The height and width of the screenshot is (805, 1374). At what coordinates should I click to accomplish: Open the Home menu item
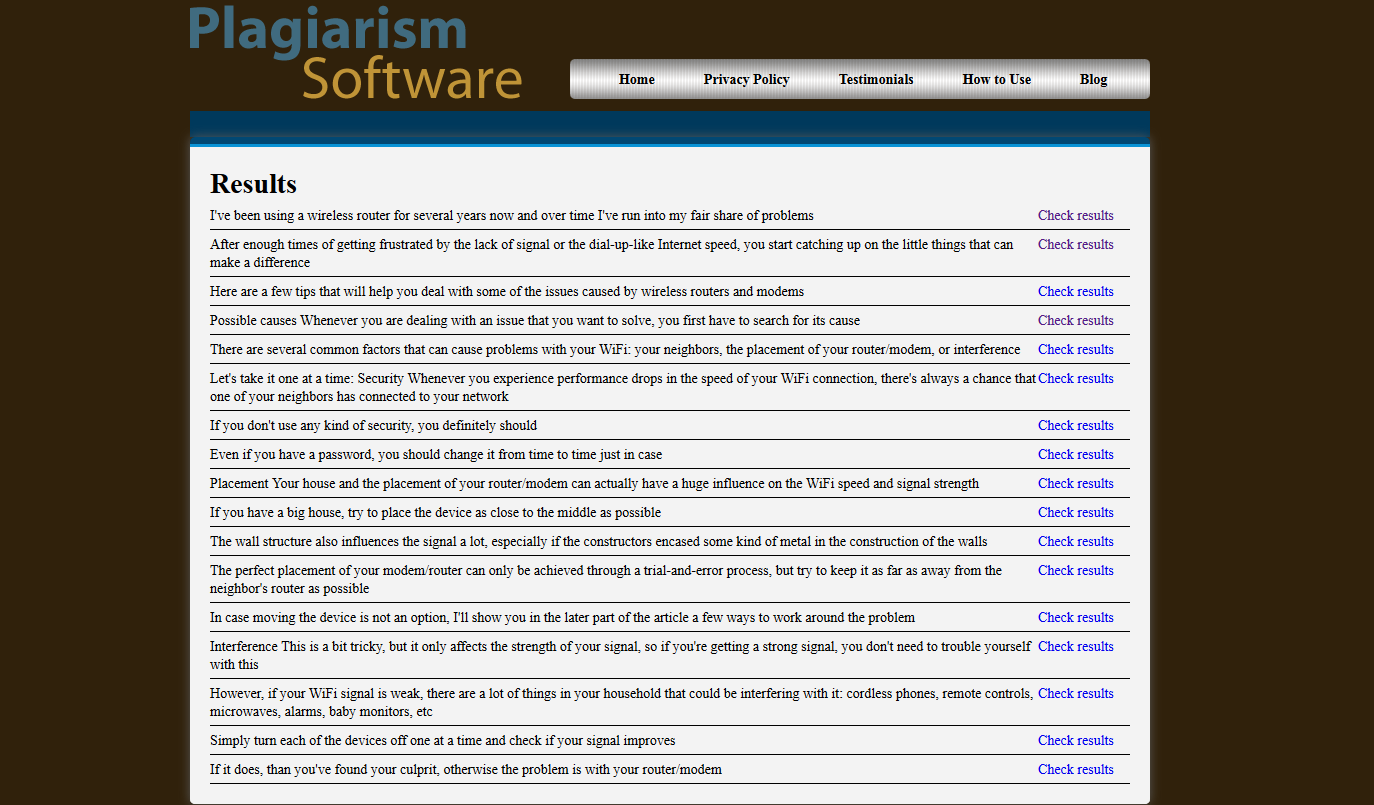coord(637,80)
